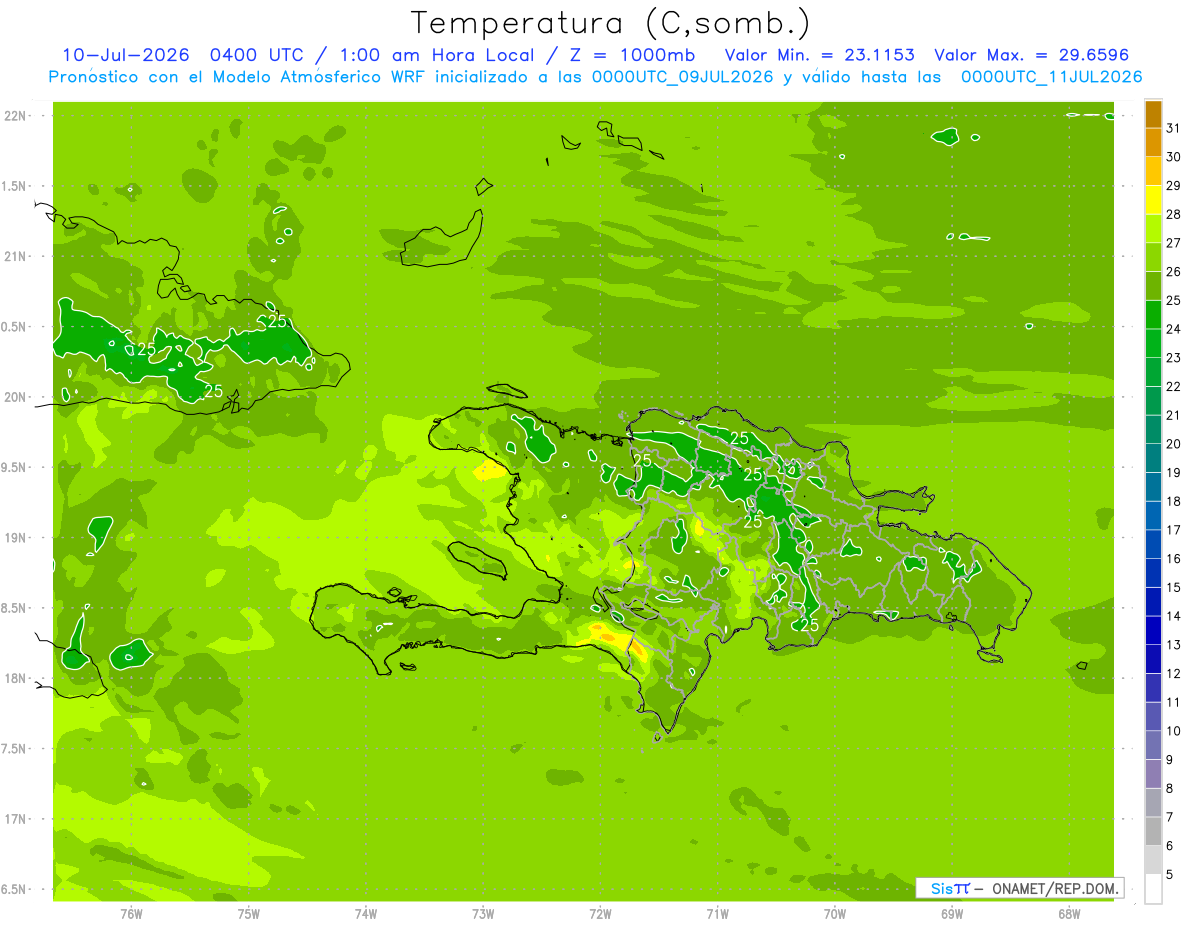This screenshot has width=1200, height=927.
Task: Click the gray legend color between 6 and 7
Action: click(x=1153, y=831)
